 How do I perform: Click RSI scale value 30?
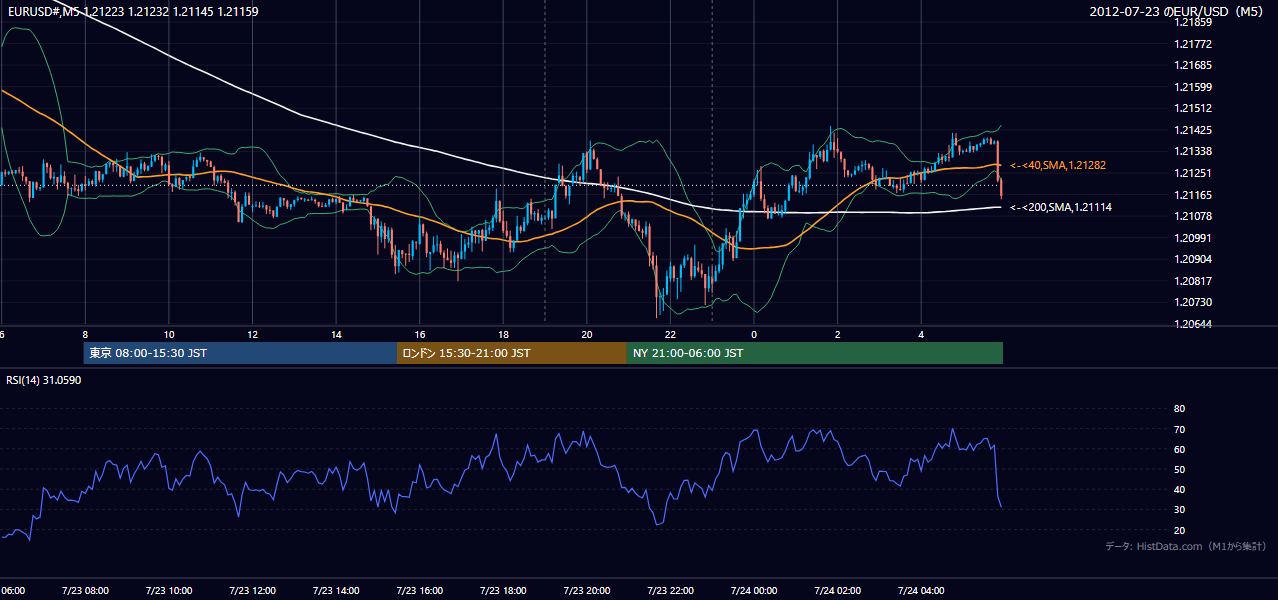point(1179,509)
